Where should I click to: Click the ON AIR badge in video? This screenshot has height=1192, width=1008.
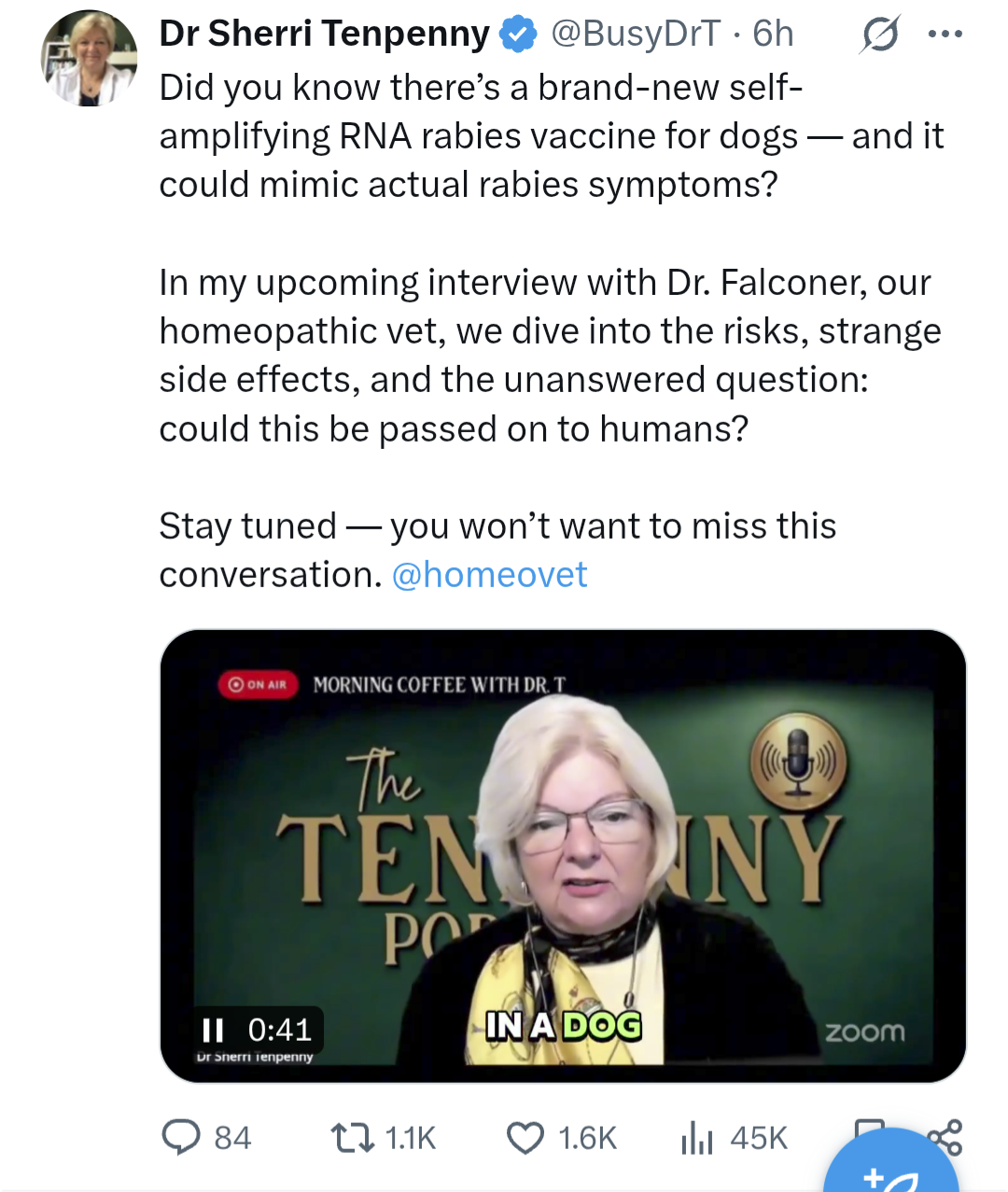tap(259, 684)
